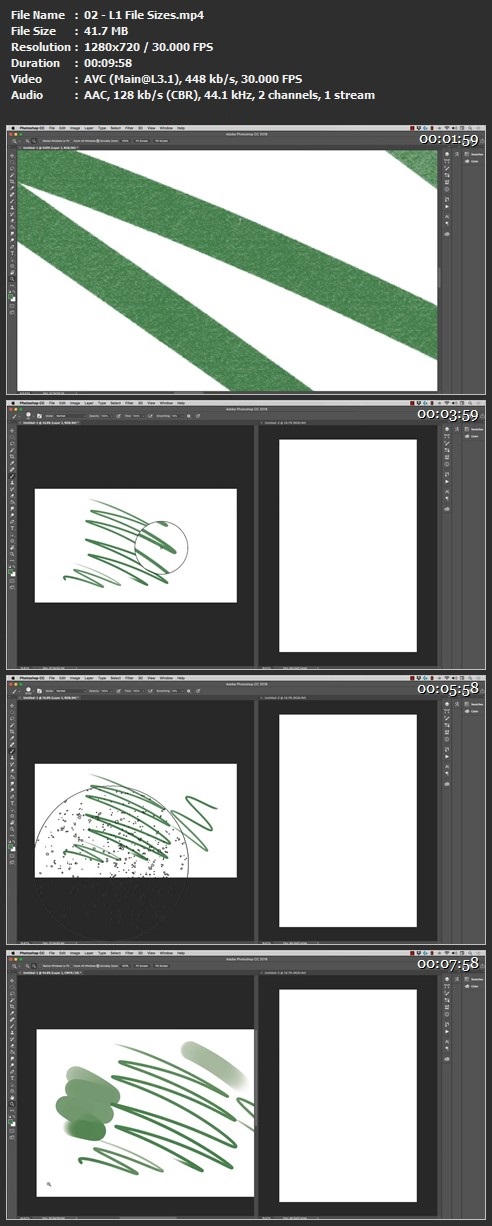Click Fit Screen button in the 00:01:59 frame

coord(142,141)
